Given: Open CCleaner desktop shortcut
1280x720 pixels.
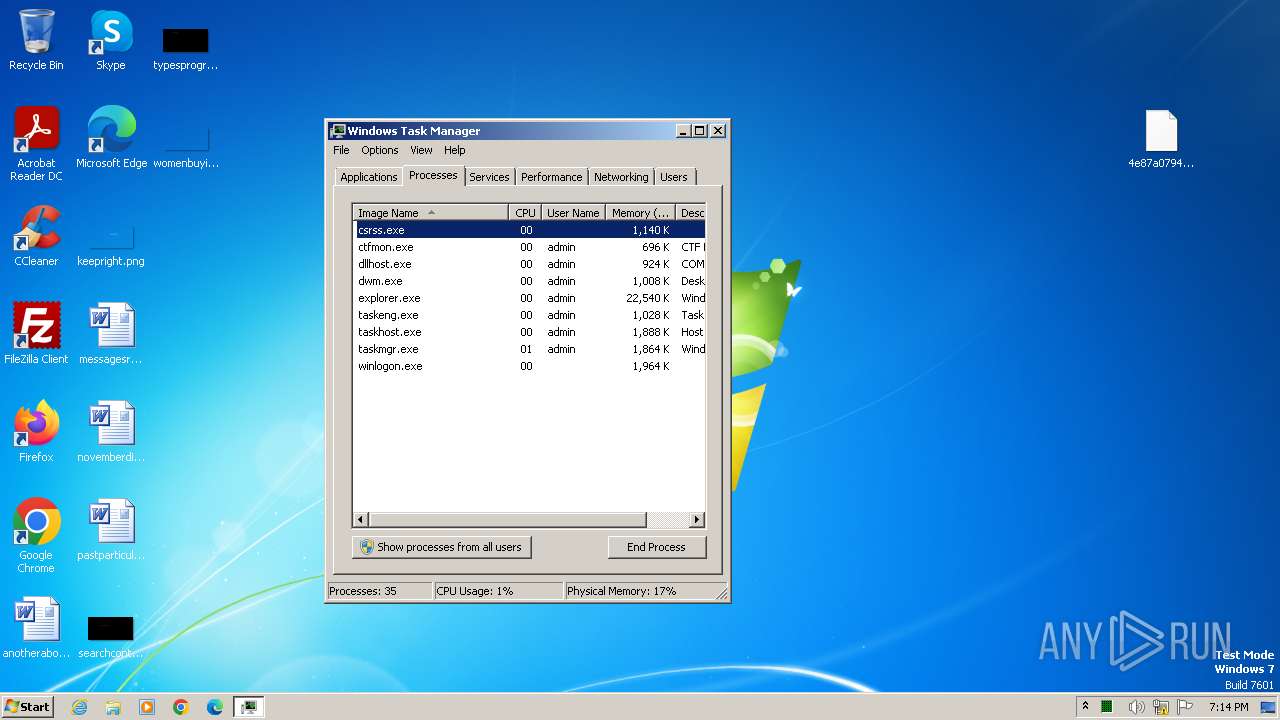Looking at the screenshot, I should pyautogui.click(x=36, y=236).
